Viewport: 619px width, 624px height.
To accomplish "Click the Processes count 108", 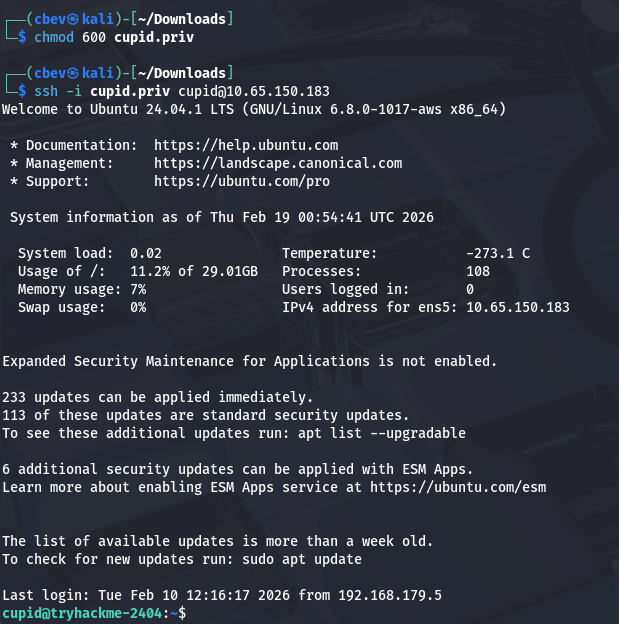I will click(x=478, y=271).
